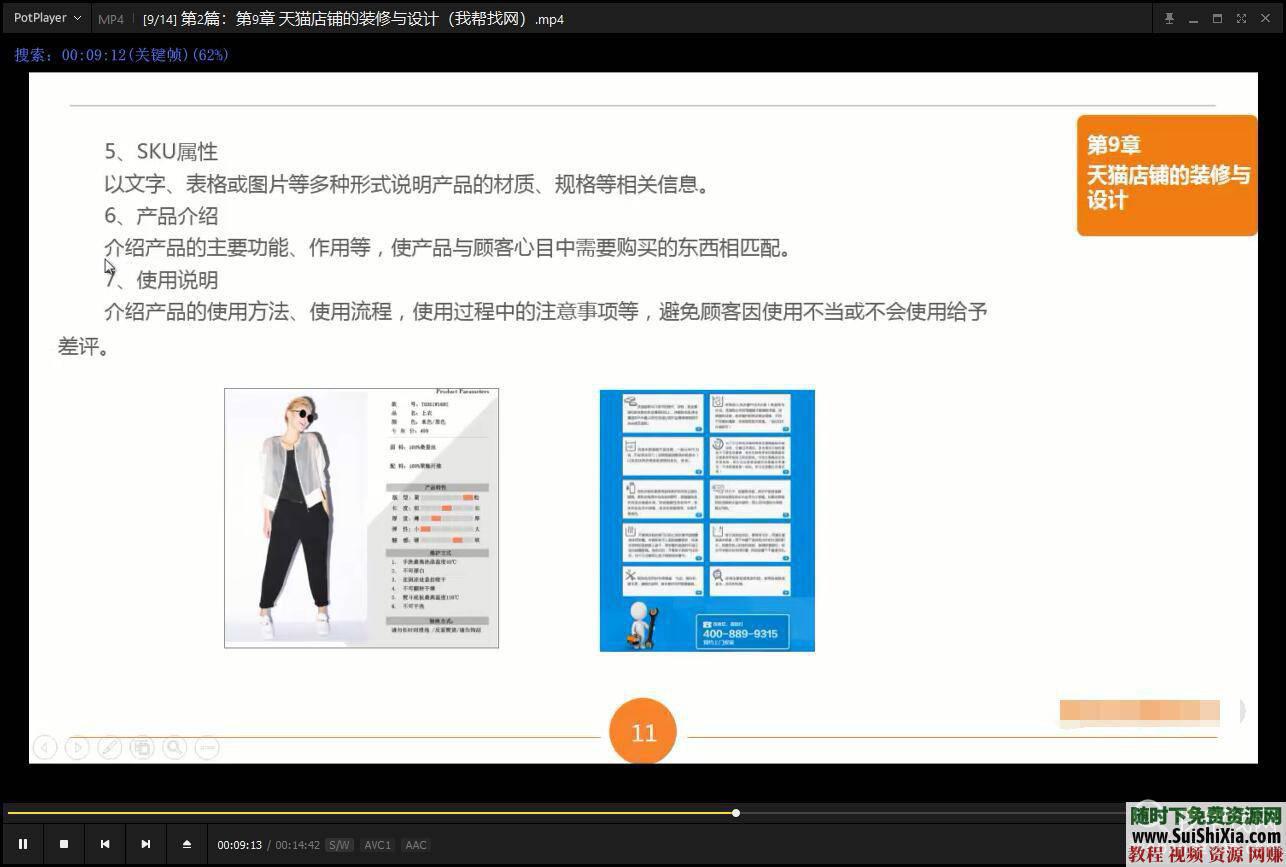Viewport: 1286px width, 867px height.
Task: Skip to the next file in playlist
Action: (146, 844)
